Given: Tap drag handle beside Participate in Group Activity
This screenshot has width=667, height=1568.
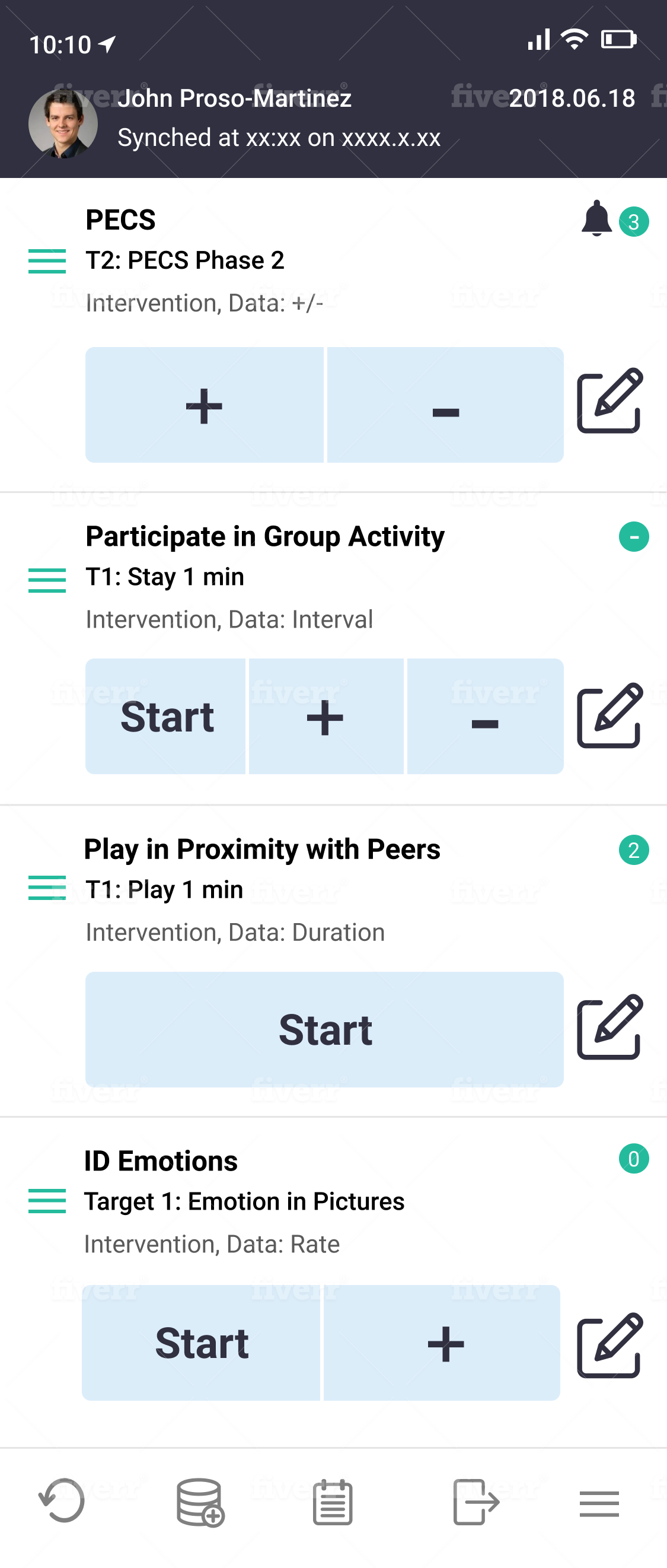Looking at the screenshot, I should (47, 580).
